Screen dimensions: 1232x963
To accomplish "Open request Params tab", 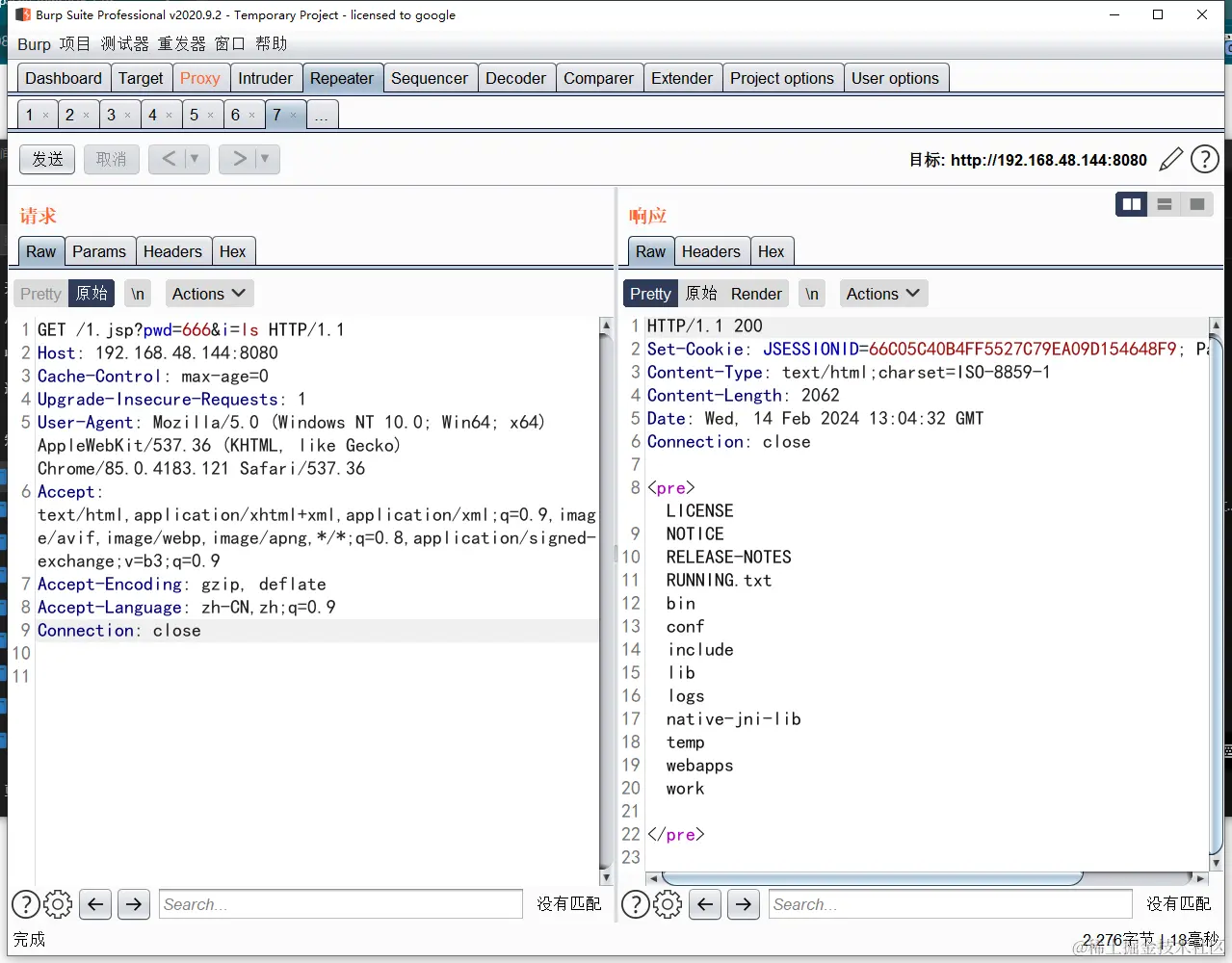I will coord(99,251).
